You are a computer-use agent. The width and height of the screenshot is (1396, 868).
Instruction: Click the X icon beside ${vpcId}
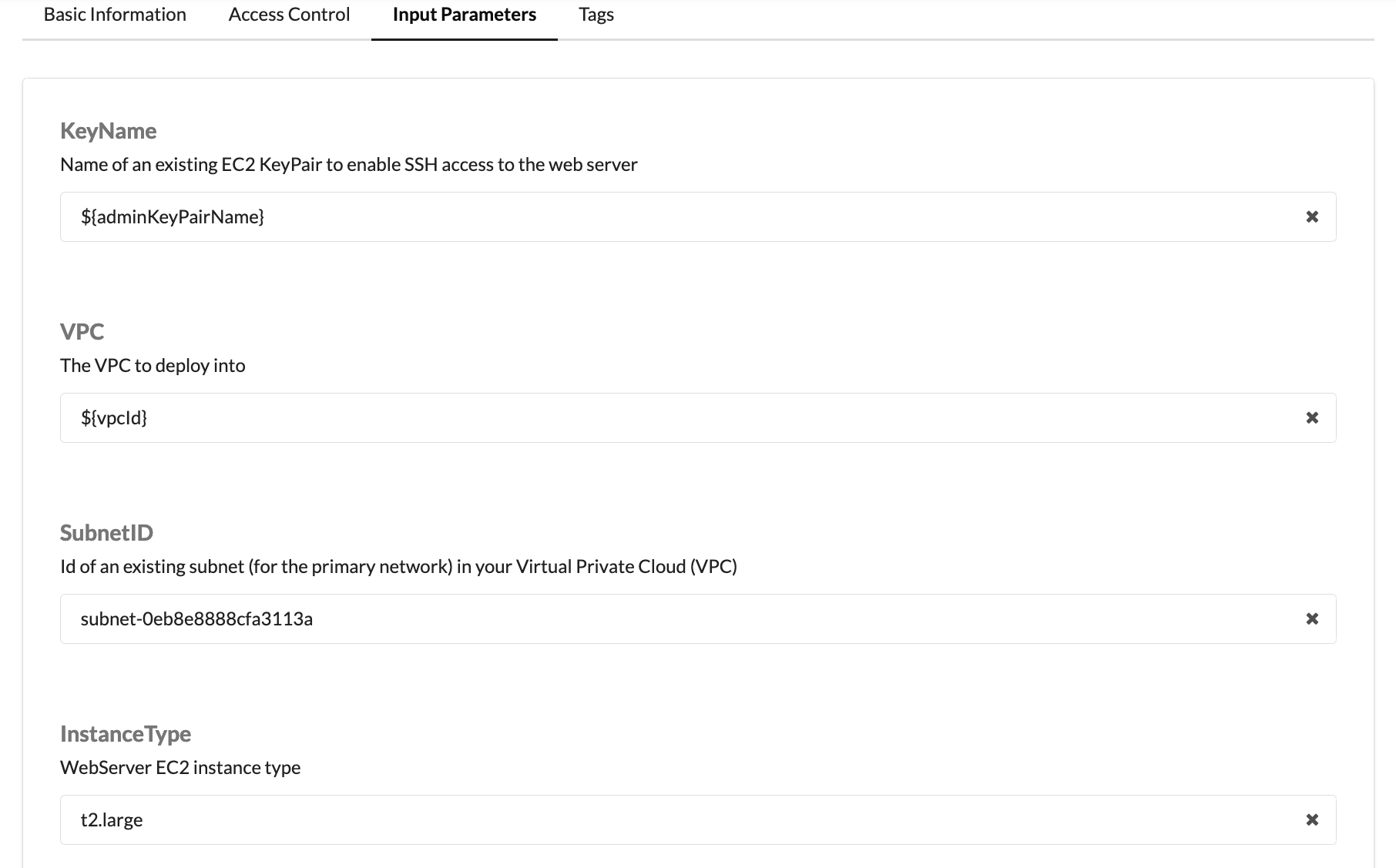[x=1312, y=417]
